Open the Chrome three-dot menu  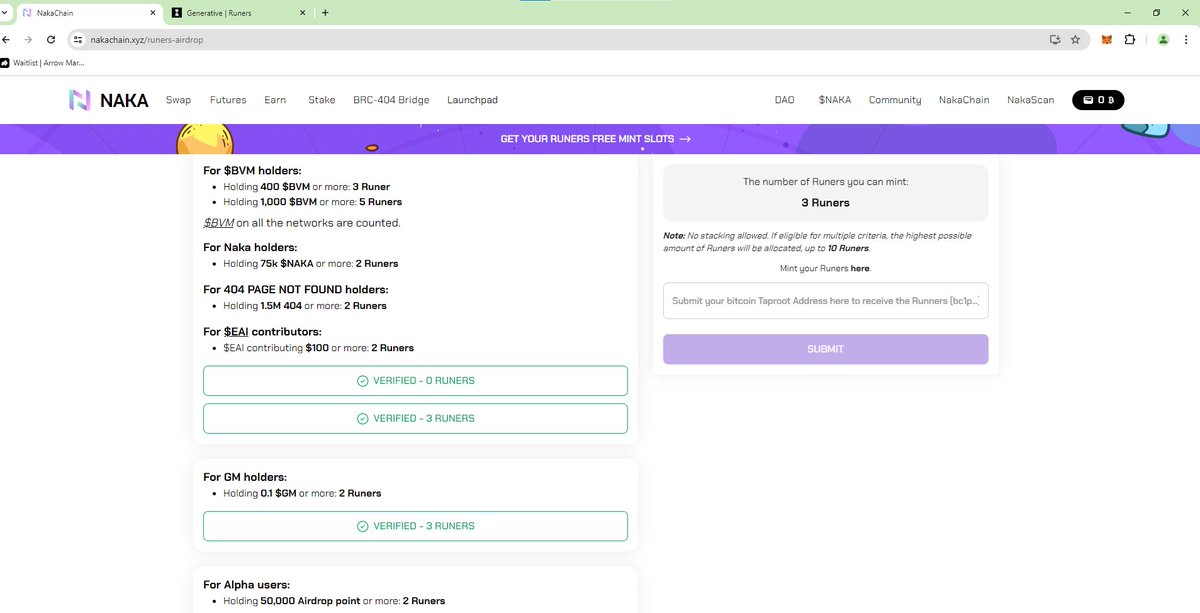(1187, 39)
